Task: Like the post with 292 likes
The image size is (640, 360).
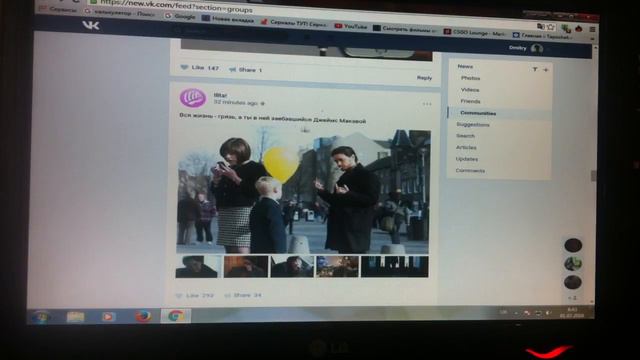Action: 195,295
